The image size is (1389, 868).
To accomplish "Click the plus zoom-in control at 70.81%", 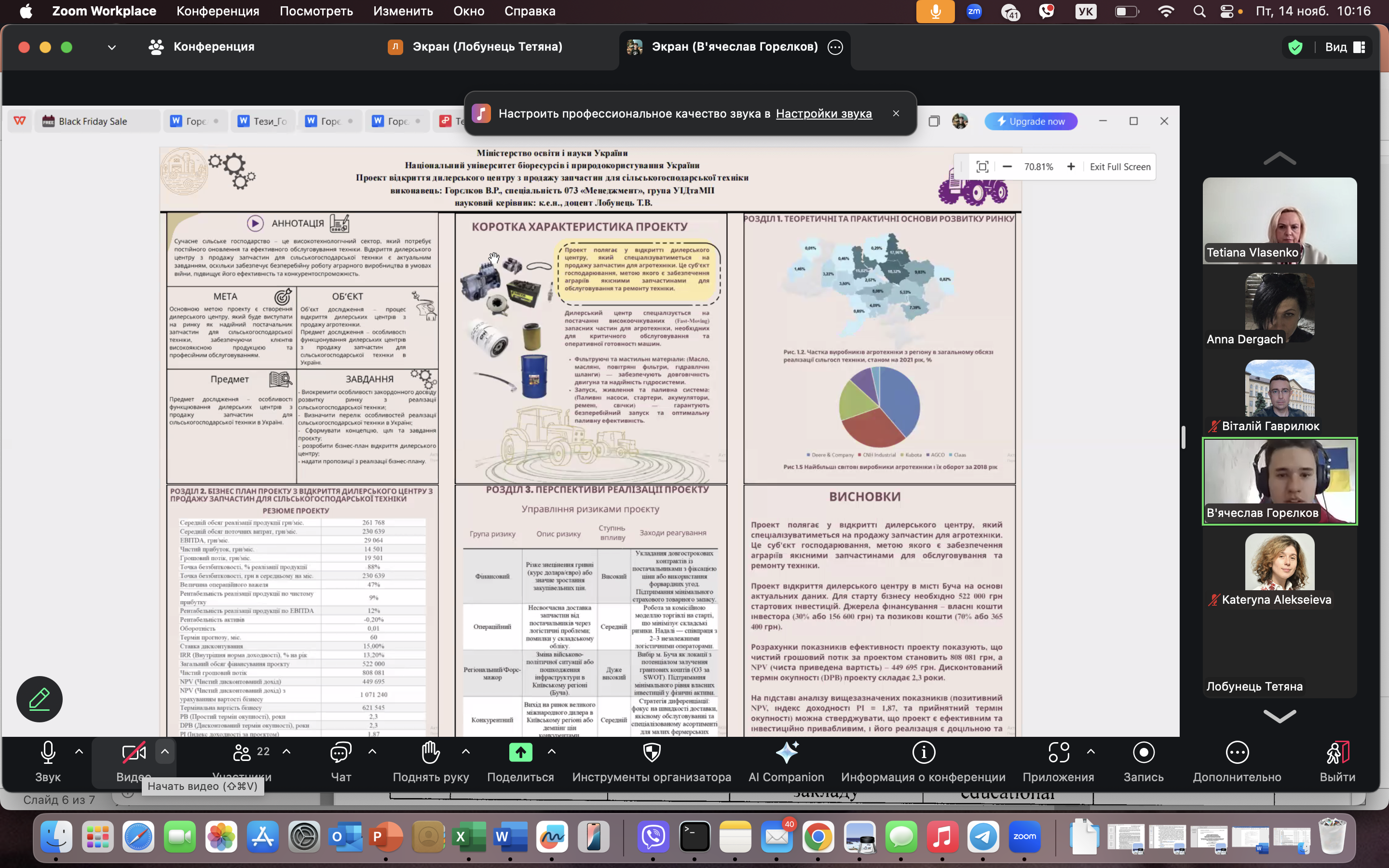I will coord(1071,166).
